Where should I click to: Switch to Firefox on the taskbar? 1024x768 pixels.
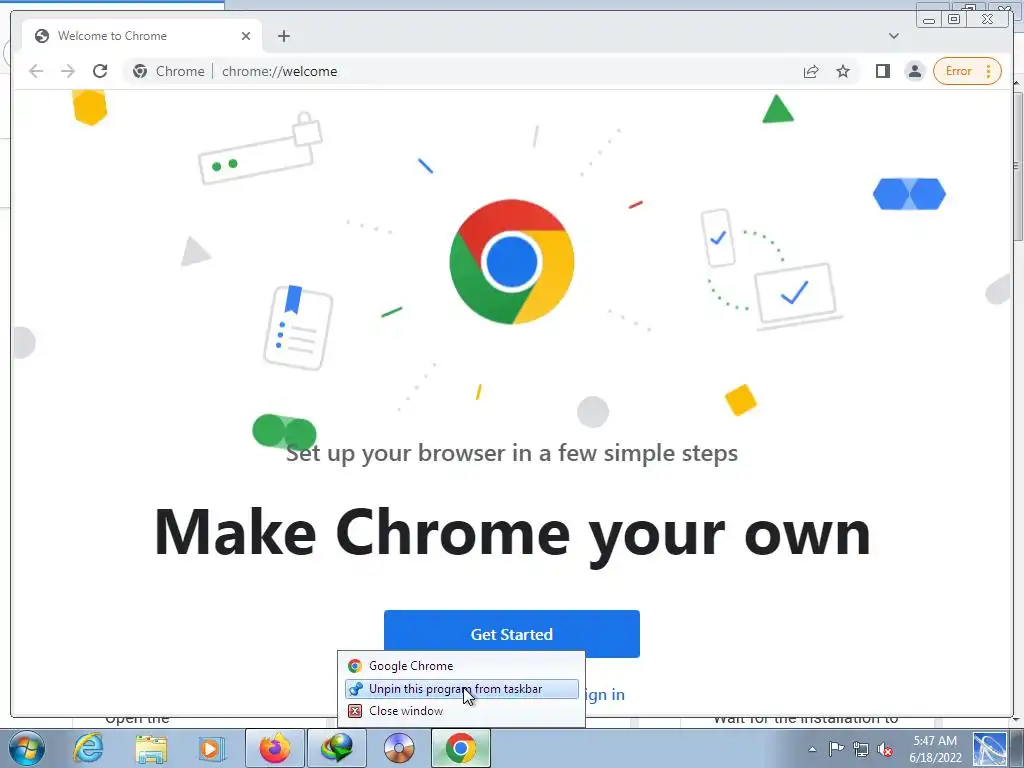click(x=275, y=748)
